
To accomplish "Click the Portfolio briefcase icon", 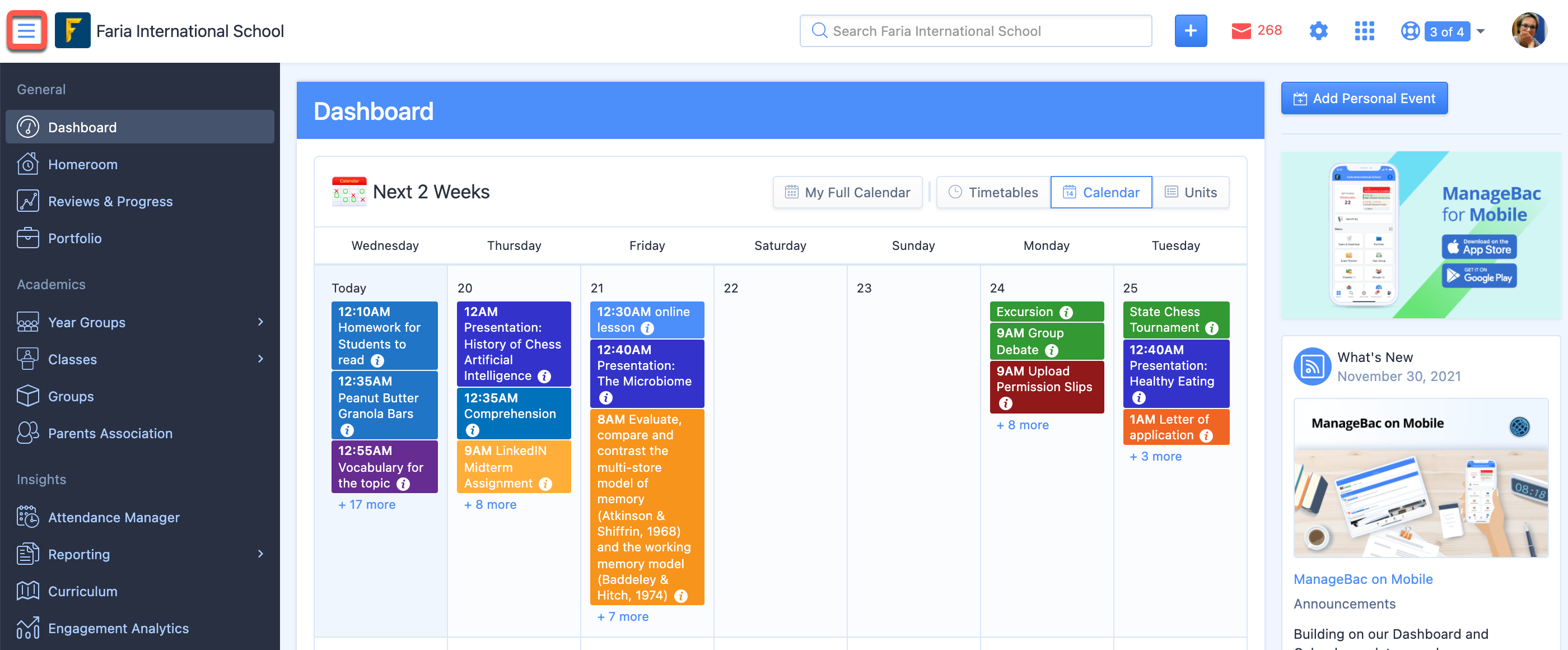I will 27,238.
